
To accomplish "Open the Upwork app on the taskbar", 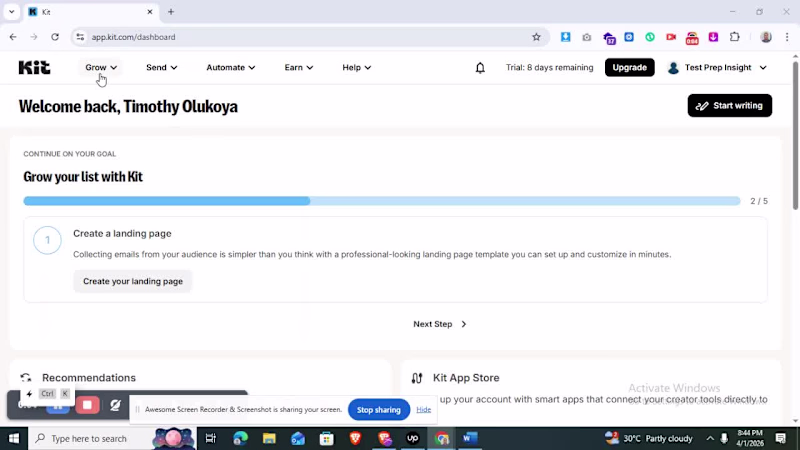I will tap(413, 438).
